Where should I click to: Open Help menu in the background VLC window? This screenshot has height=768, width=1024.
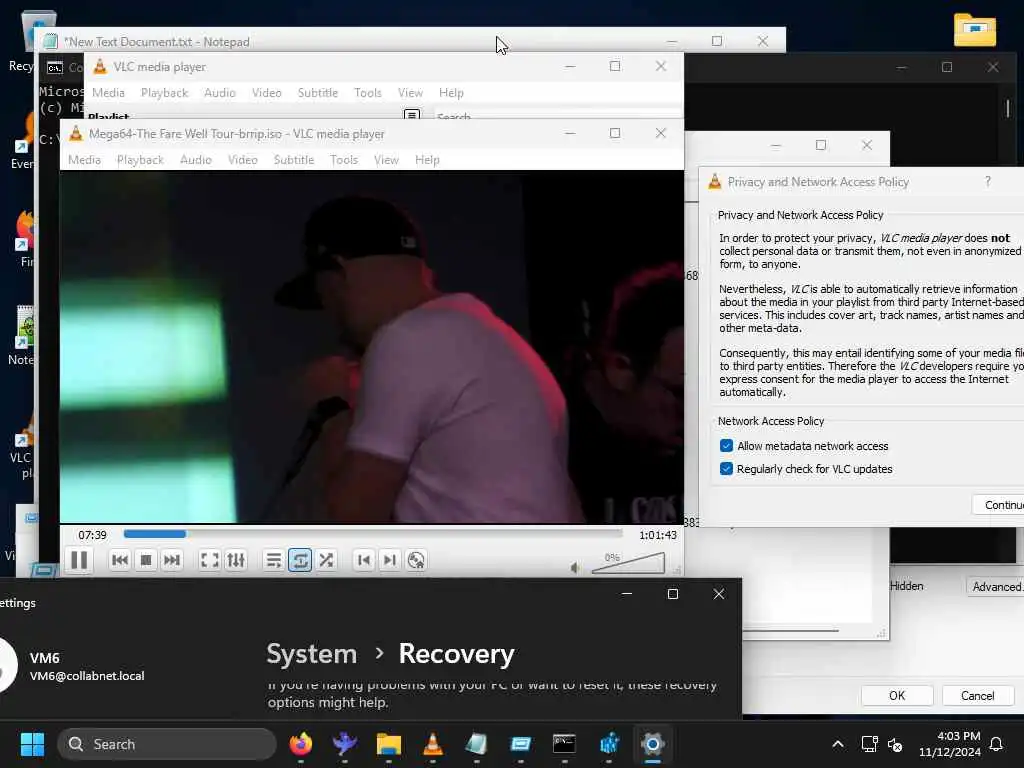[451, 93]
